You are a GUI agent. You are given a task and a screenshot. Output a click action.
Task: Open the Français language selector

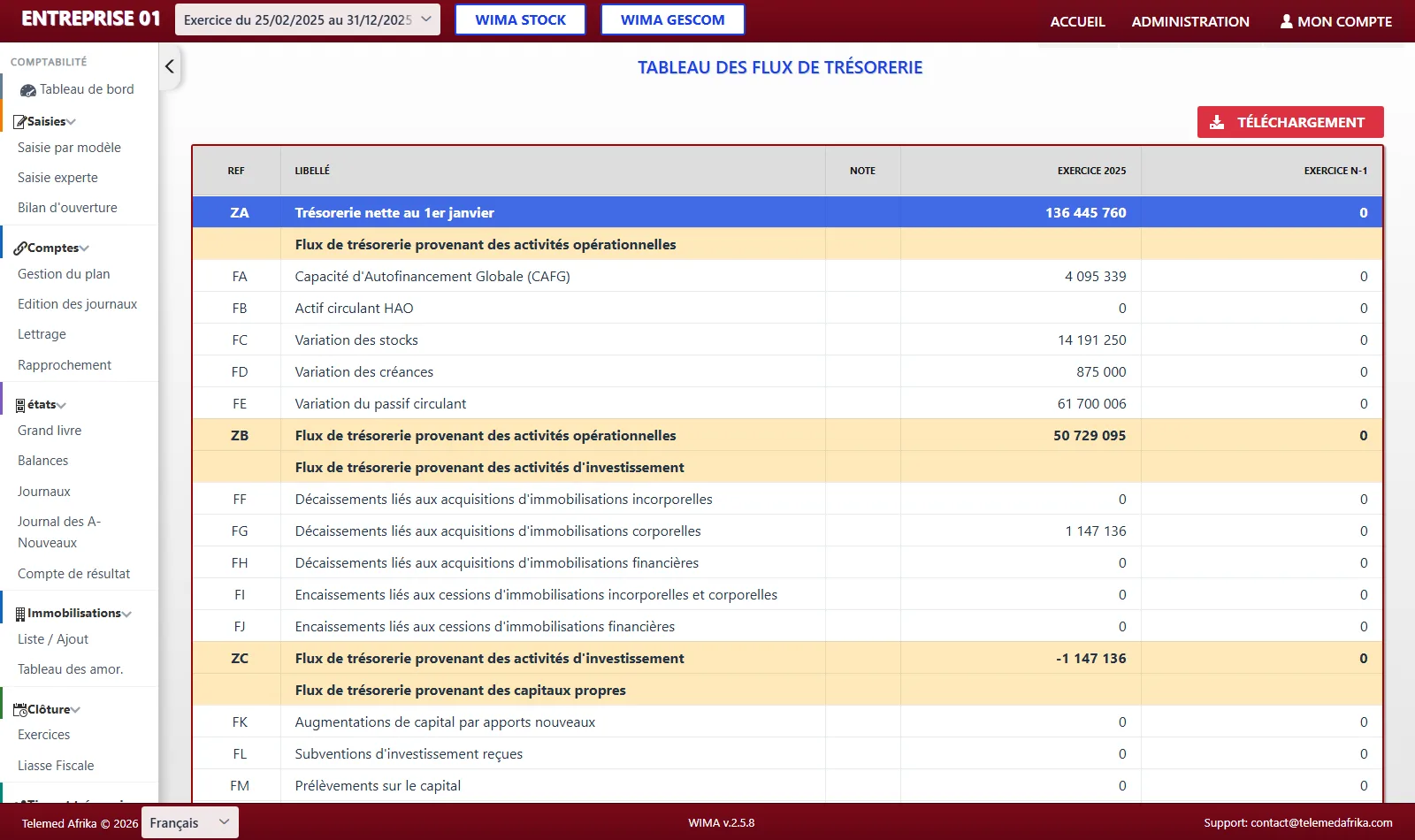(x=190, y=822)
